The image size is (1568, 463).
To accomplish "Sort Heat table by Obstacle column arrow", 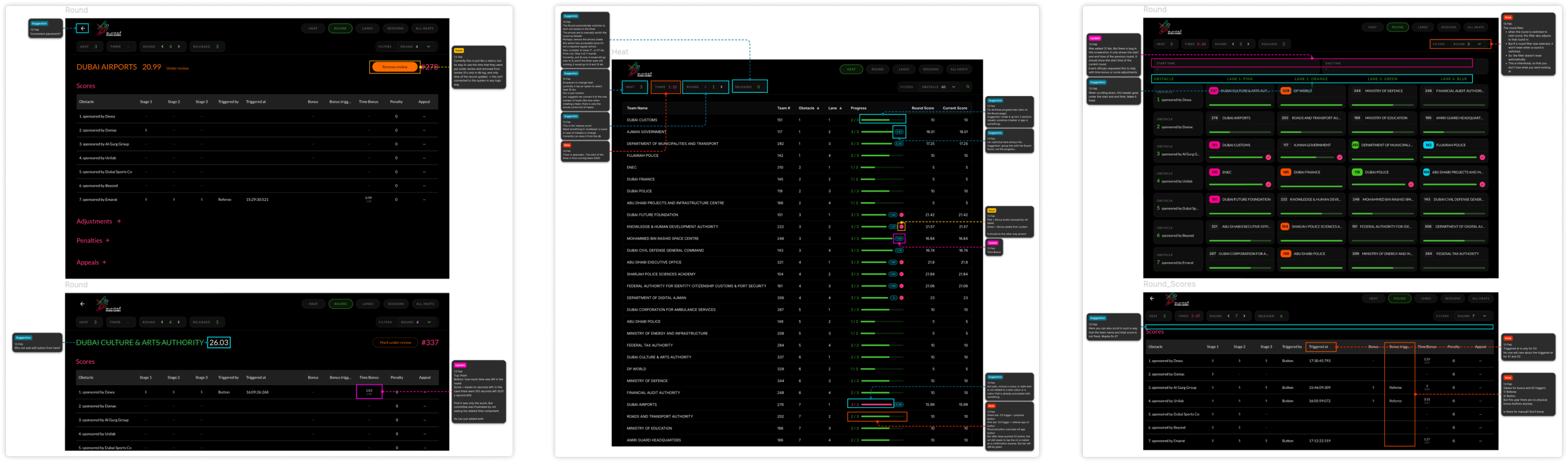I will pos(817,108).
